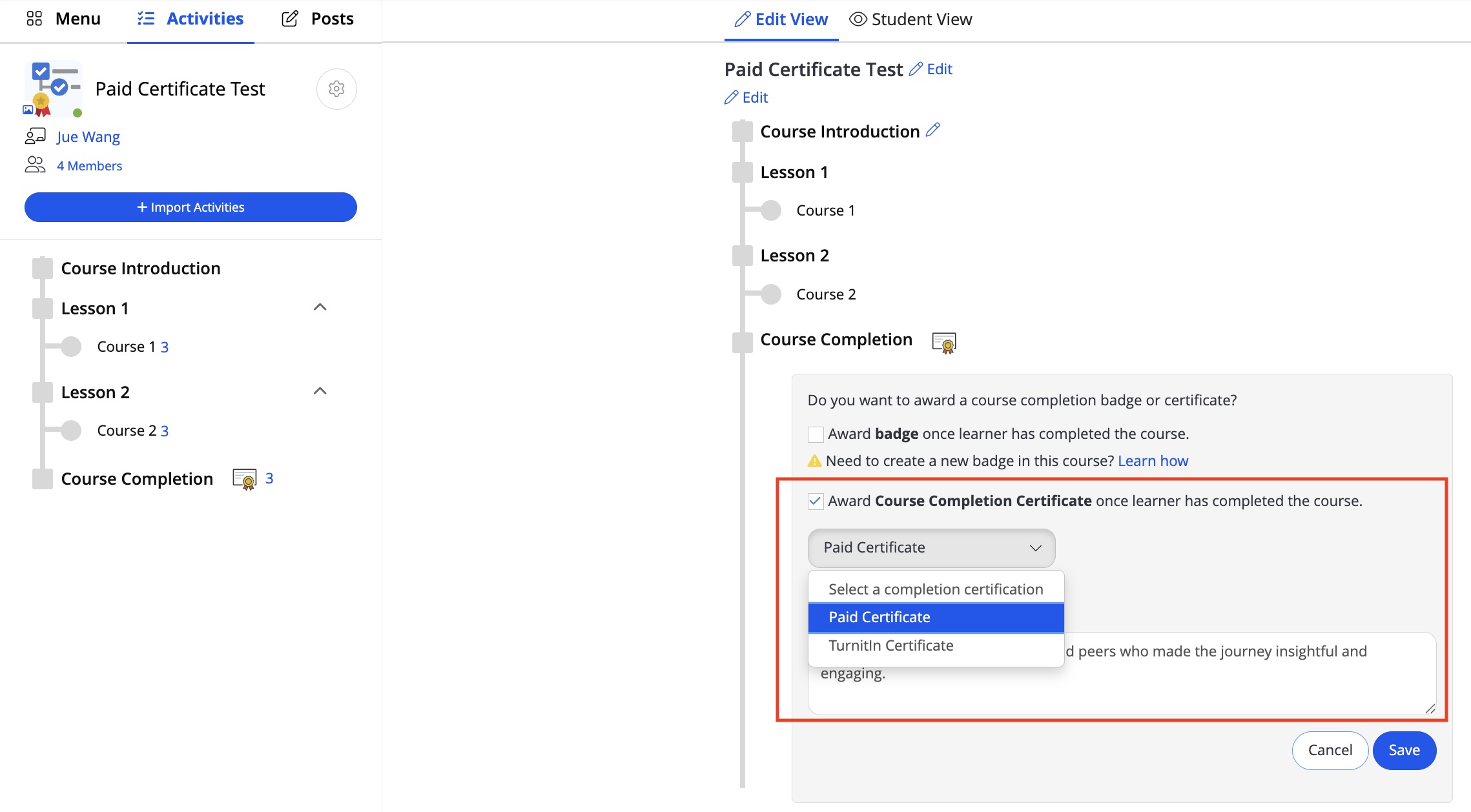Open the course settings gear icon
Image resolution: width=1471 pixels, height=812 pixels.
coord(336,89)
